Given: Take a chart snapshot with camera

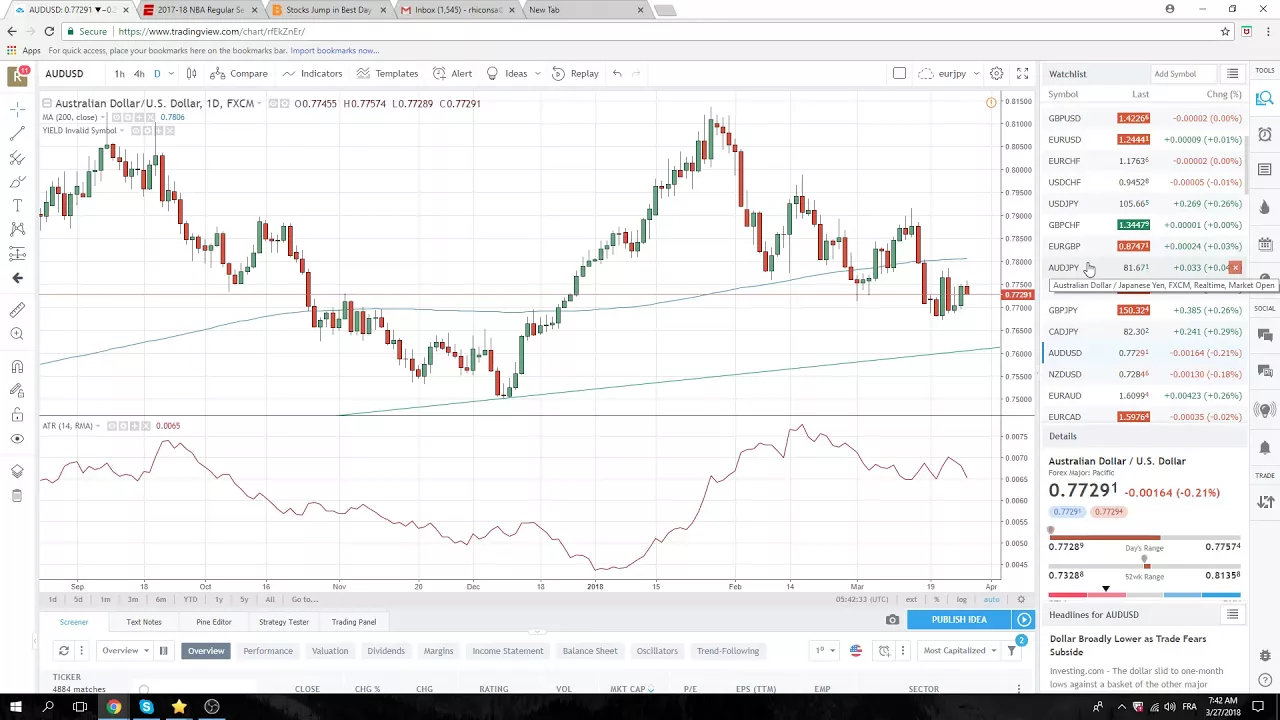Looking at the screenshot, I should pos(892,620).
